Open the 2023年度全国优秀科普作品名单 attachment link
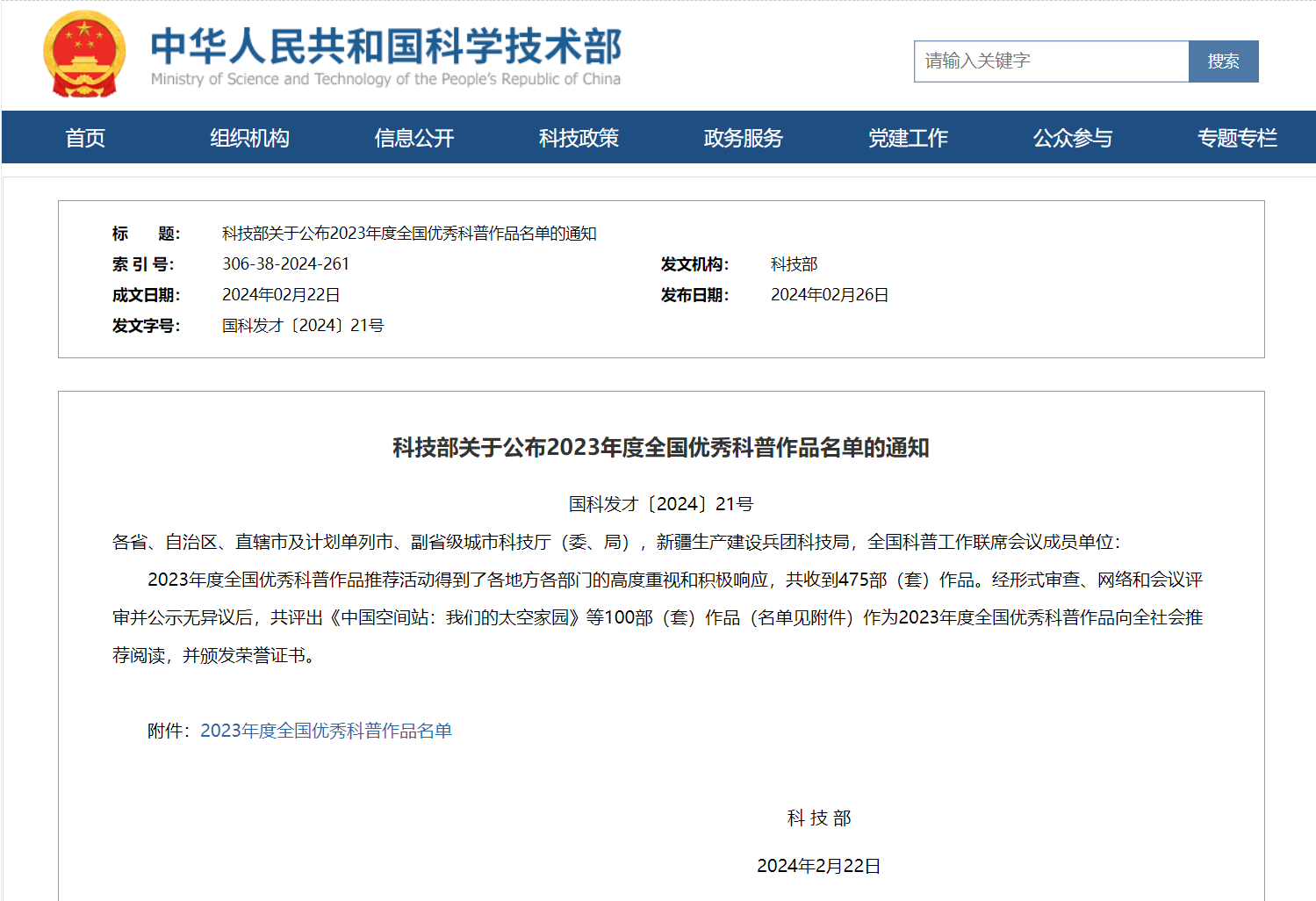The height and width of the screenshot is (901, 1316). click(326, 731)
